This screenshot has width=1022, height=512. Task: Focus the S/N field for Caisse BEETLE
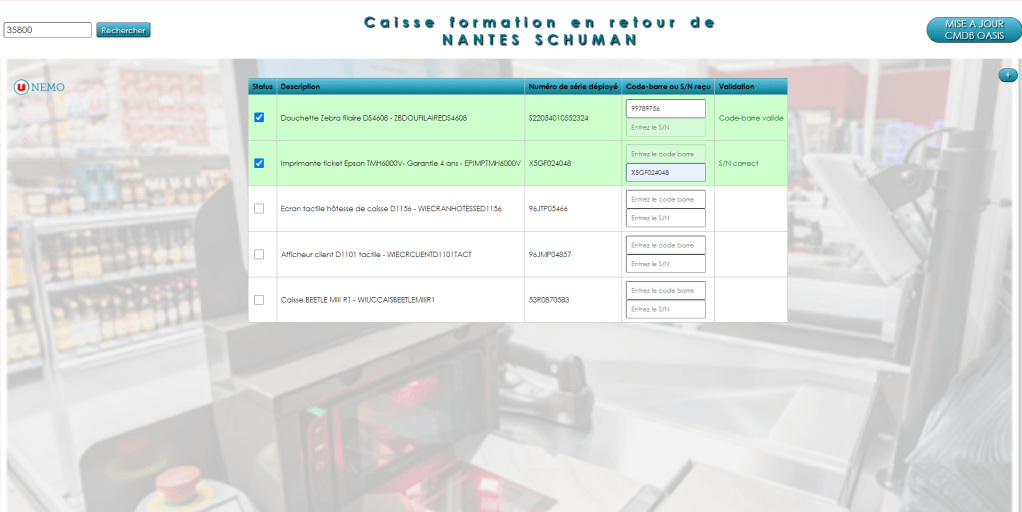665,309
